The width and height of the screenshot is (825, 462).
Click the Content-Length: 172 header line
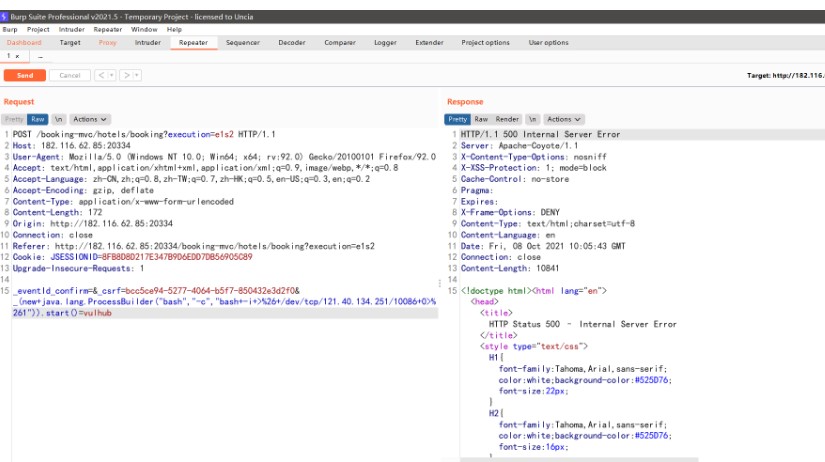[57, 212]
